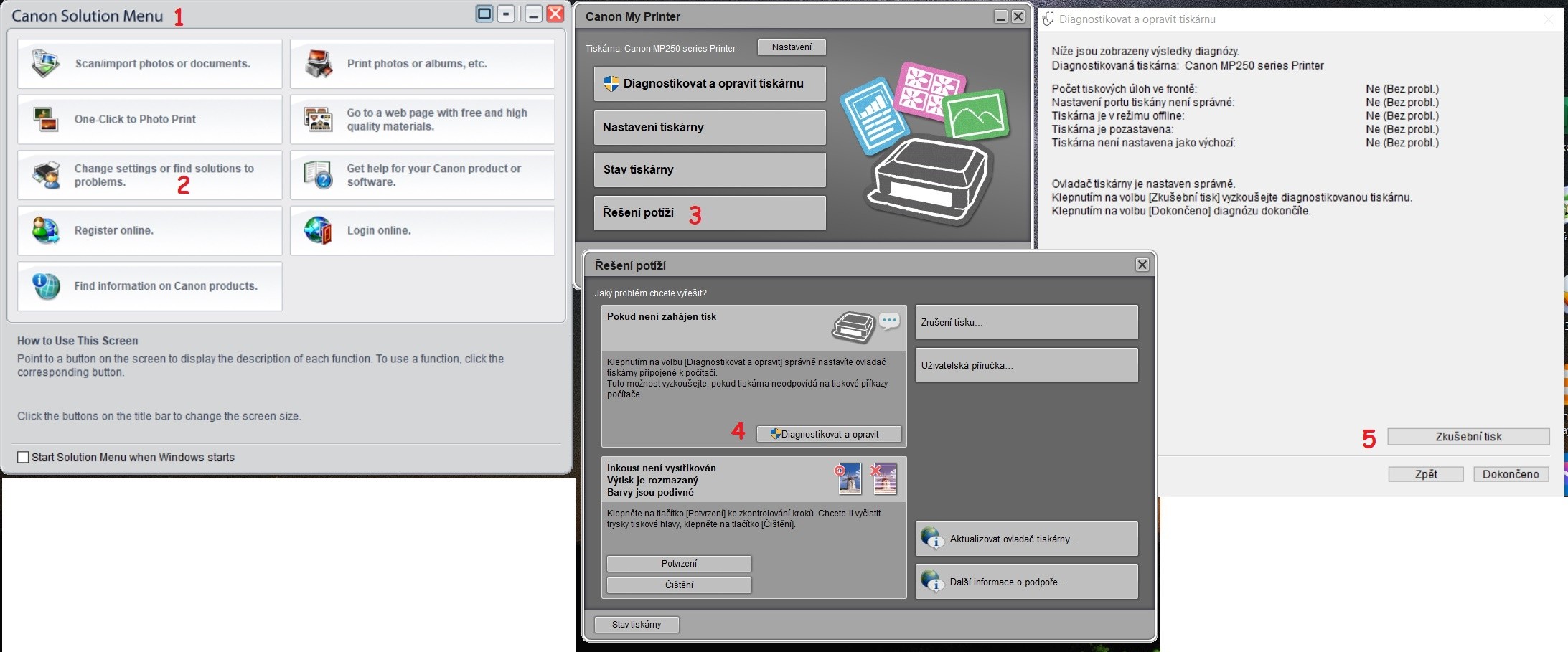Click the bad print sample thumbnail with X
The image size is (1568, 652).
pyautogui.click(x=883, y=478)
